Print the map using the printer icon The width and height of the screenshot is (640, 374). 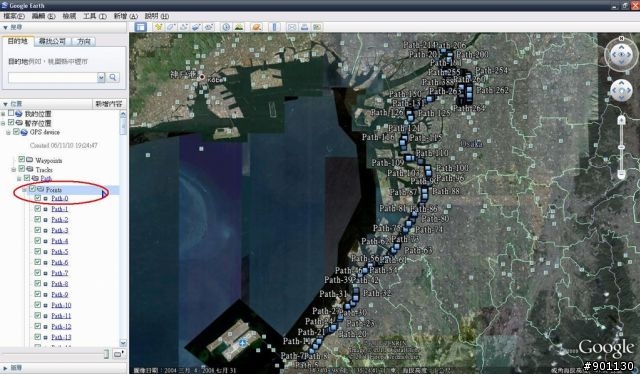click(x=304, y=27)
